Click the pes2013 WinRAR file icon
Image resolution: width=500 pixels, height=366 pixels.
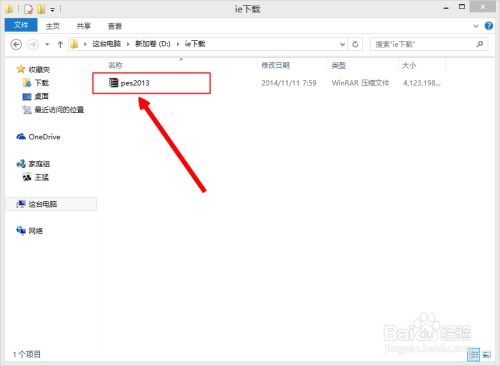coord(114,83)
